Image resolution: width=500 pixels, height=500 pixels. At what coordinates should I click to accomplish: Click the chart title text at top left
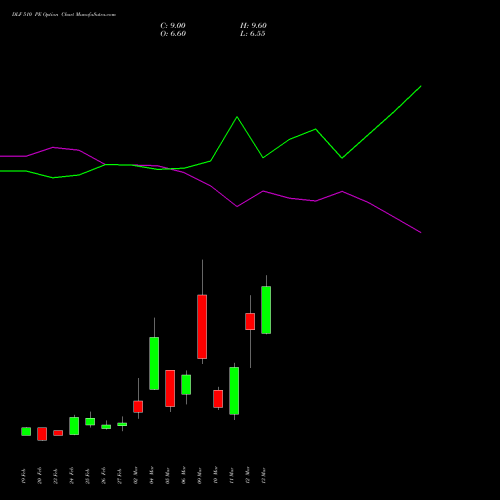pyautogui.click(x=64, y=15)
